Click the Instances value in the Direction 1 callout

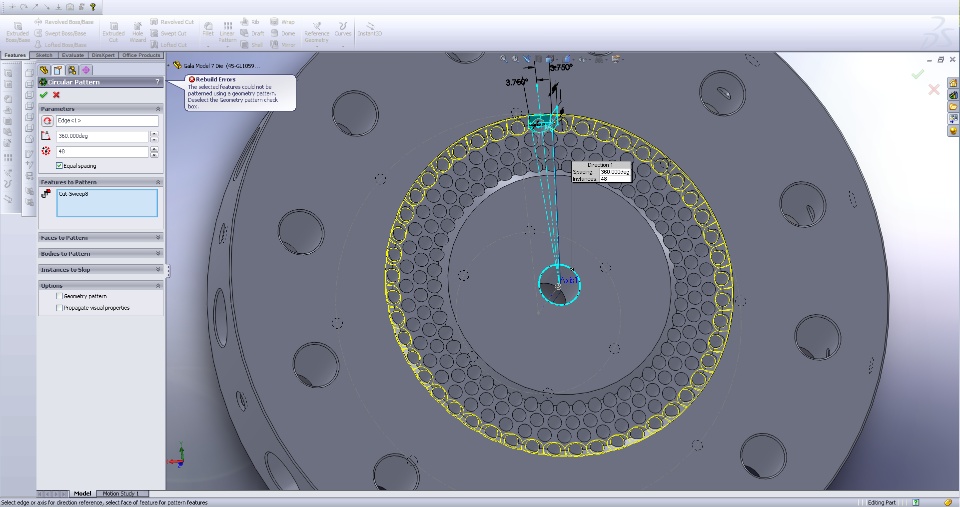point(614,179)
